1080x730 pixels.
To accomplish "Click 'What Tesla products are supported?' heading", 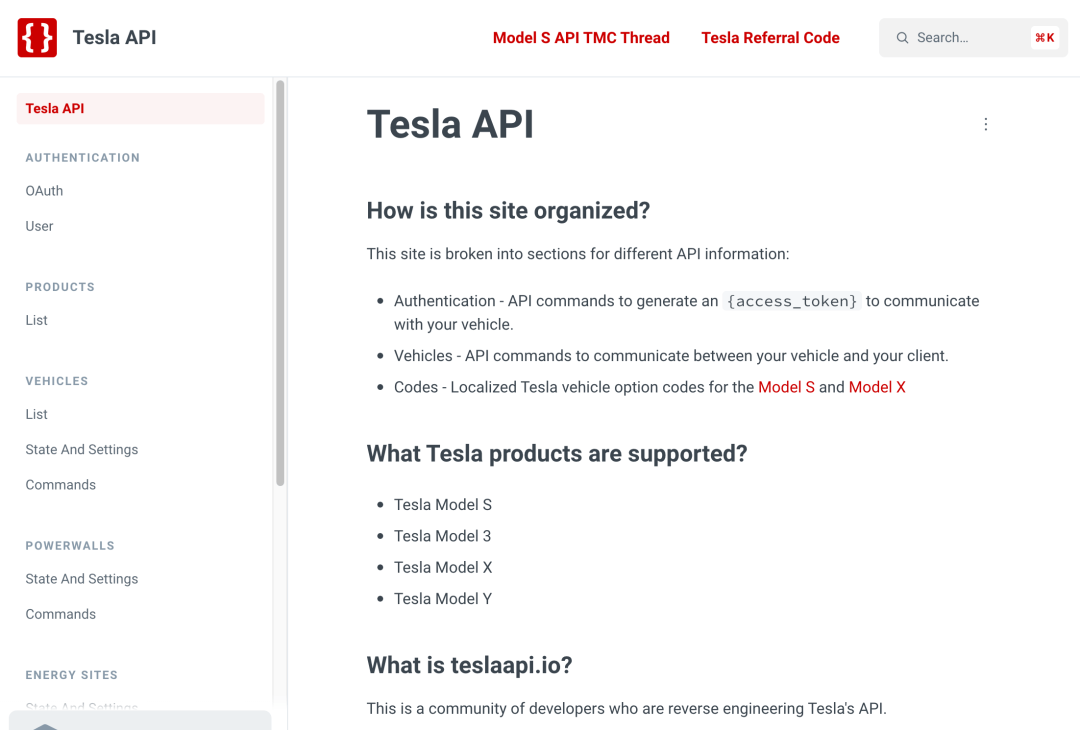I will (x=557, y=454).
